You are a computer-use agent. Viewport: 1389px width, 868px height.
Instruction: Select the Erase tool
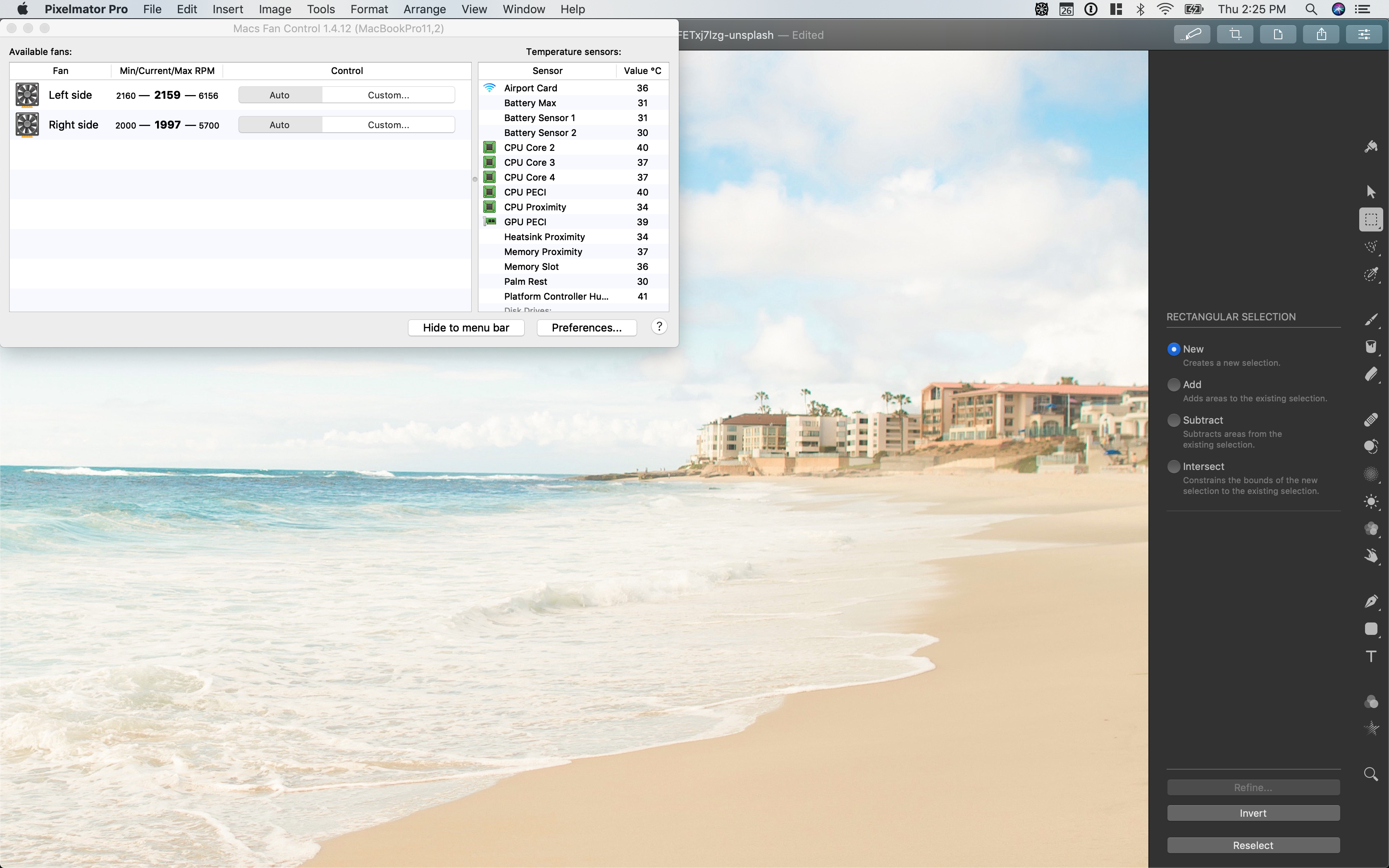click(x=1371, y=374)
